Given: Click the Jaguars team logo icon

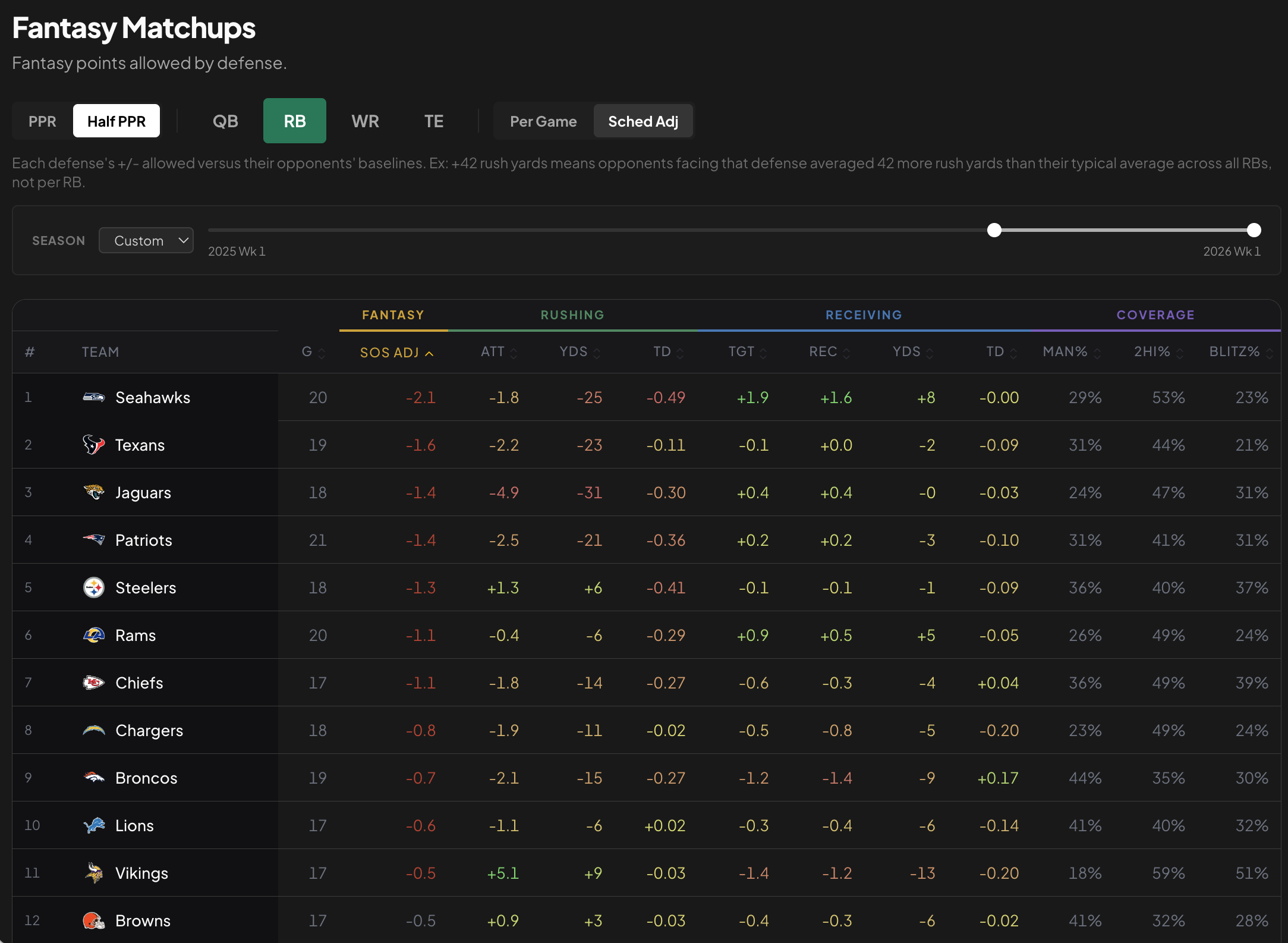Looking at the screenshot, I should tap(94, 492).
